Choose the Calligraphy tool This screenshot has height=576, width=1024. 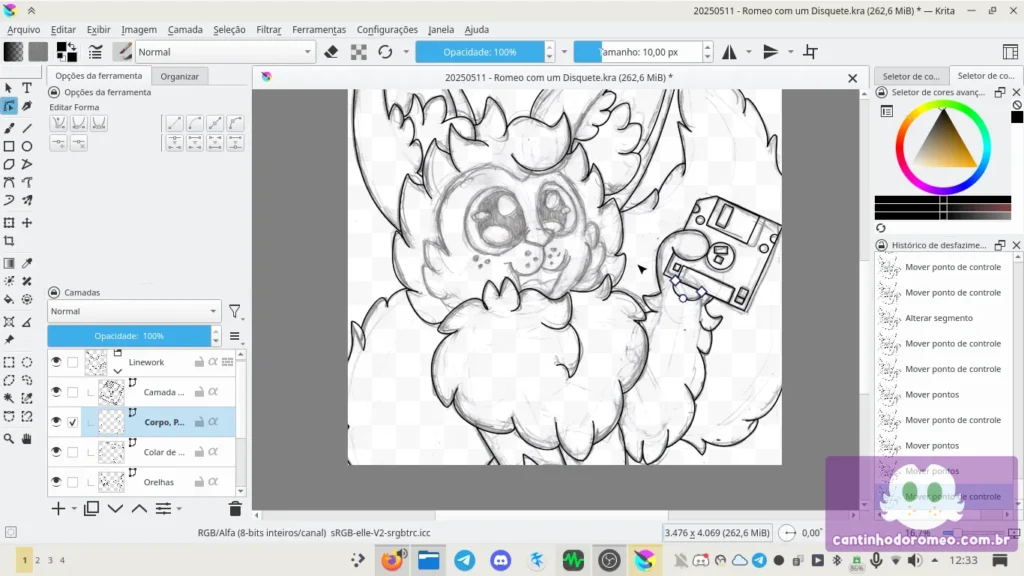point(27,106)
